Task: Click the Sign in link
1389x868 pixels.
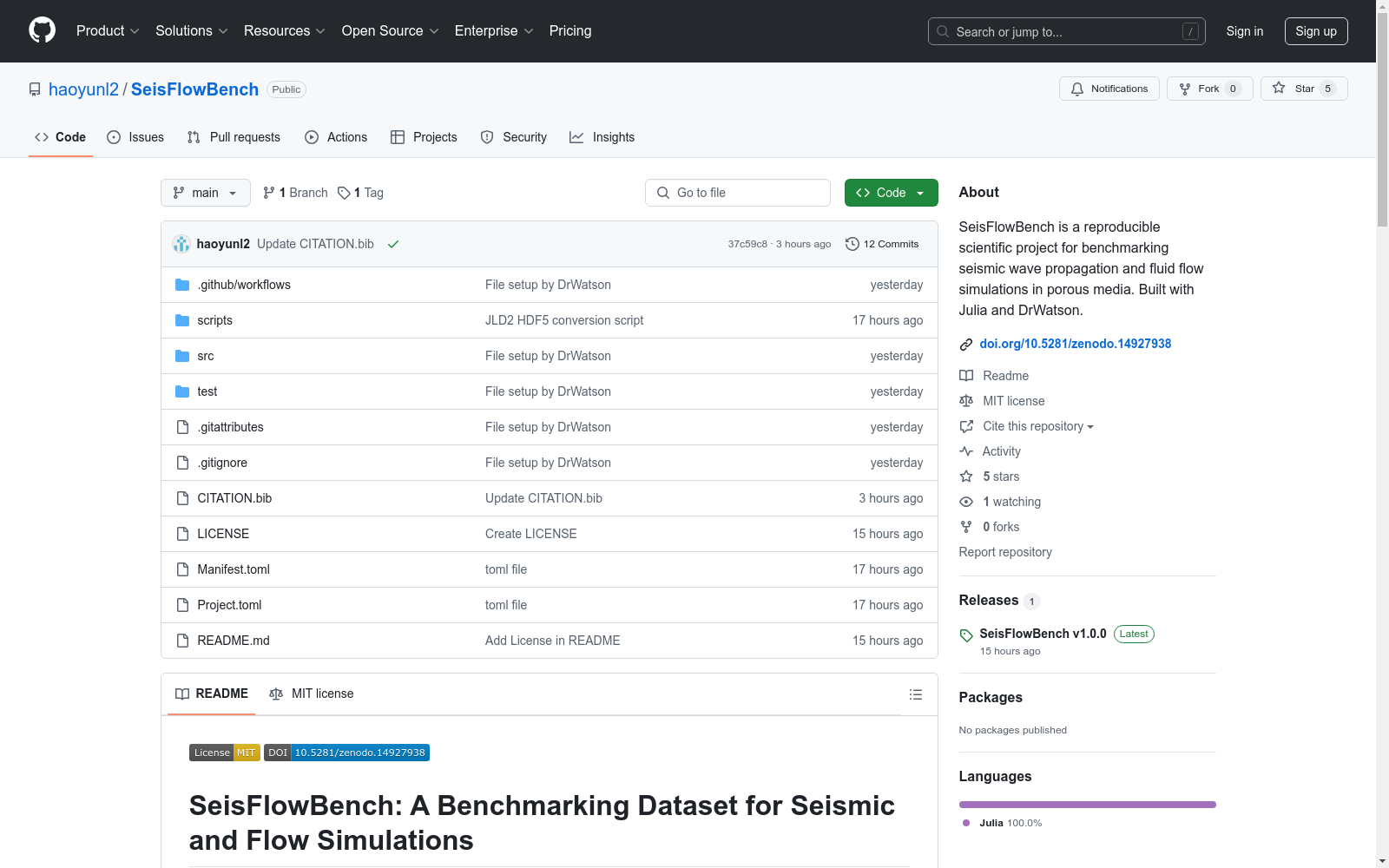Action: (1245, 31)
